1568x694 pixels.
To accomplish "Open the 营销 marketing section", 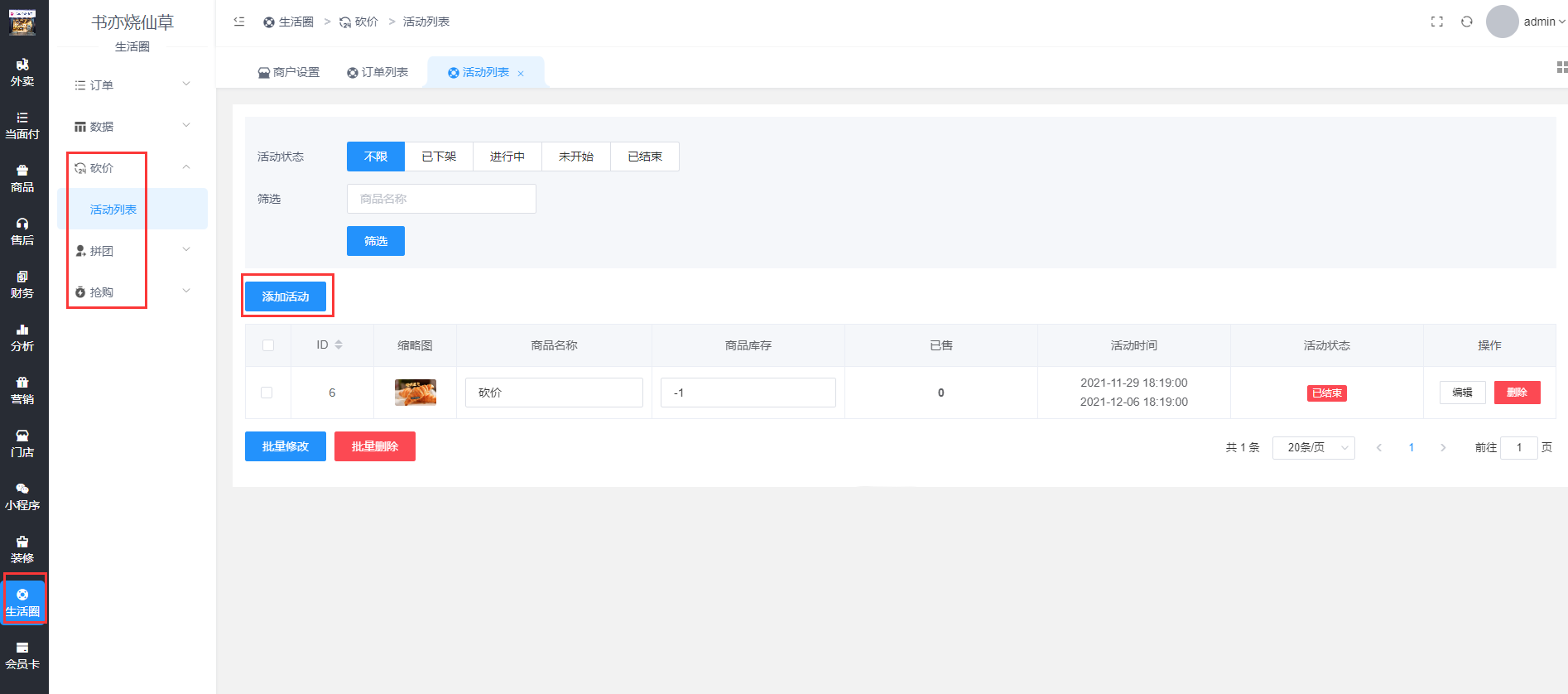I will pyautogui.click(x=22, y=391).
